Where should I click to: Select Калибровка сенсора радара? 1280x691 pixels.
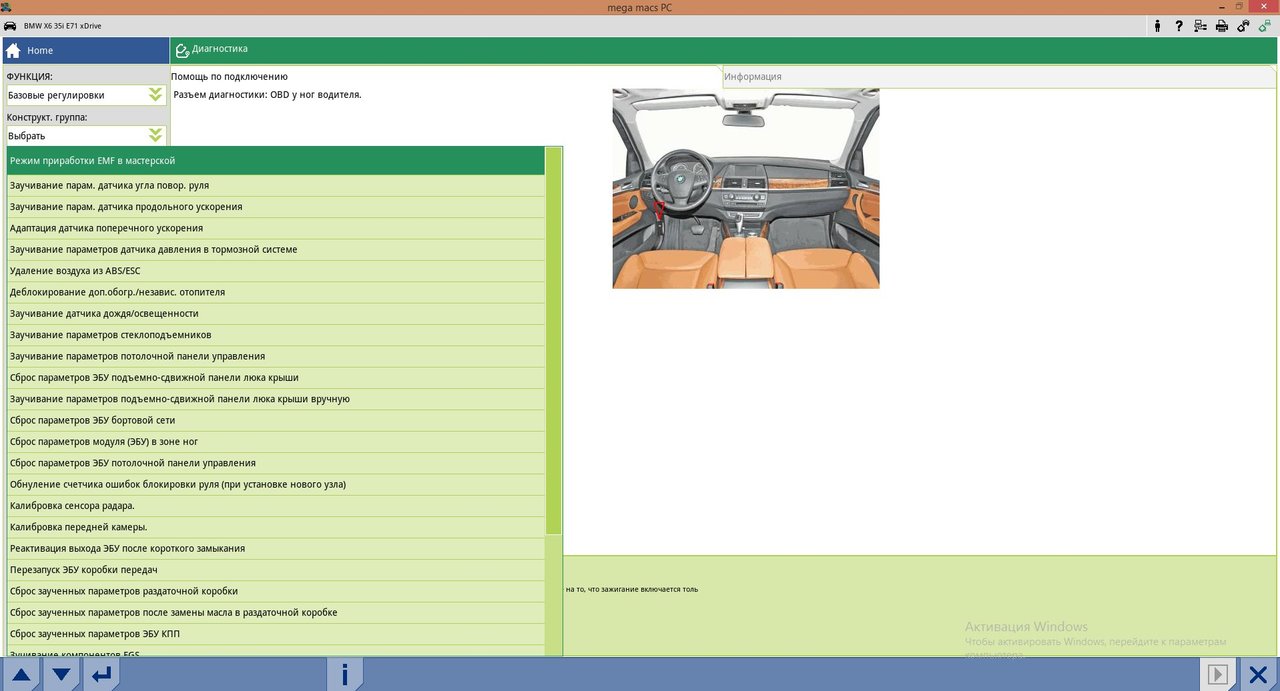click(276, 506)
